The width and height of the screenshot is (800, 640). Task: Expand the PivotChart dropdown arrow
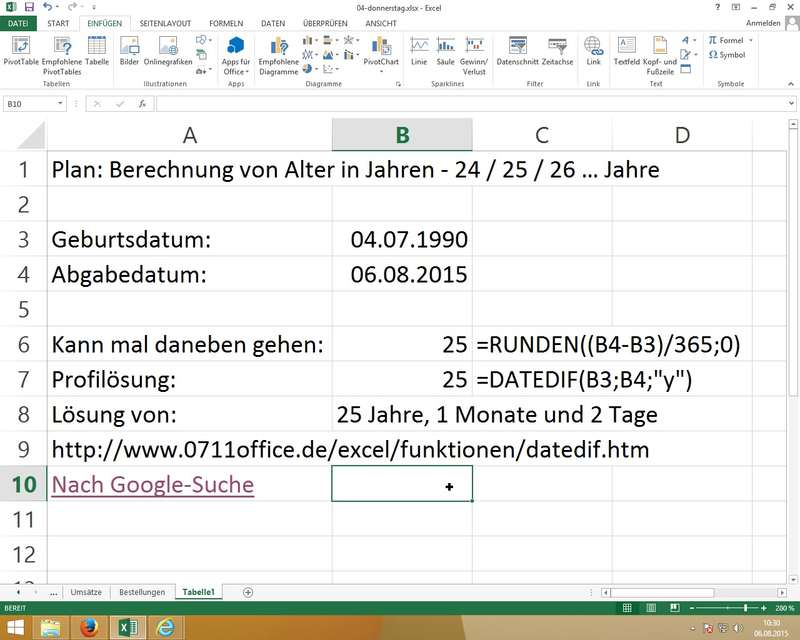[x=380, y=72]
